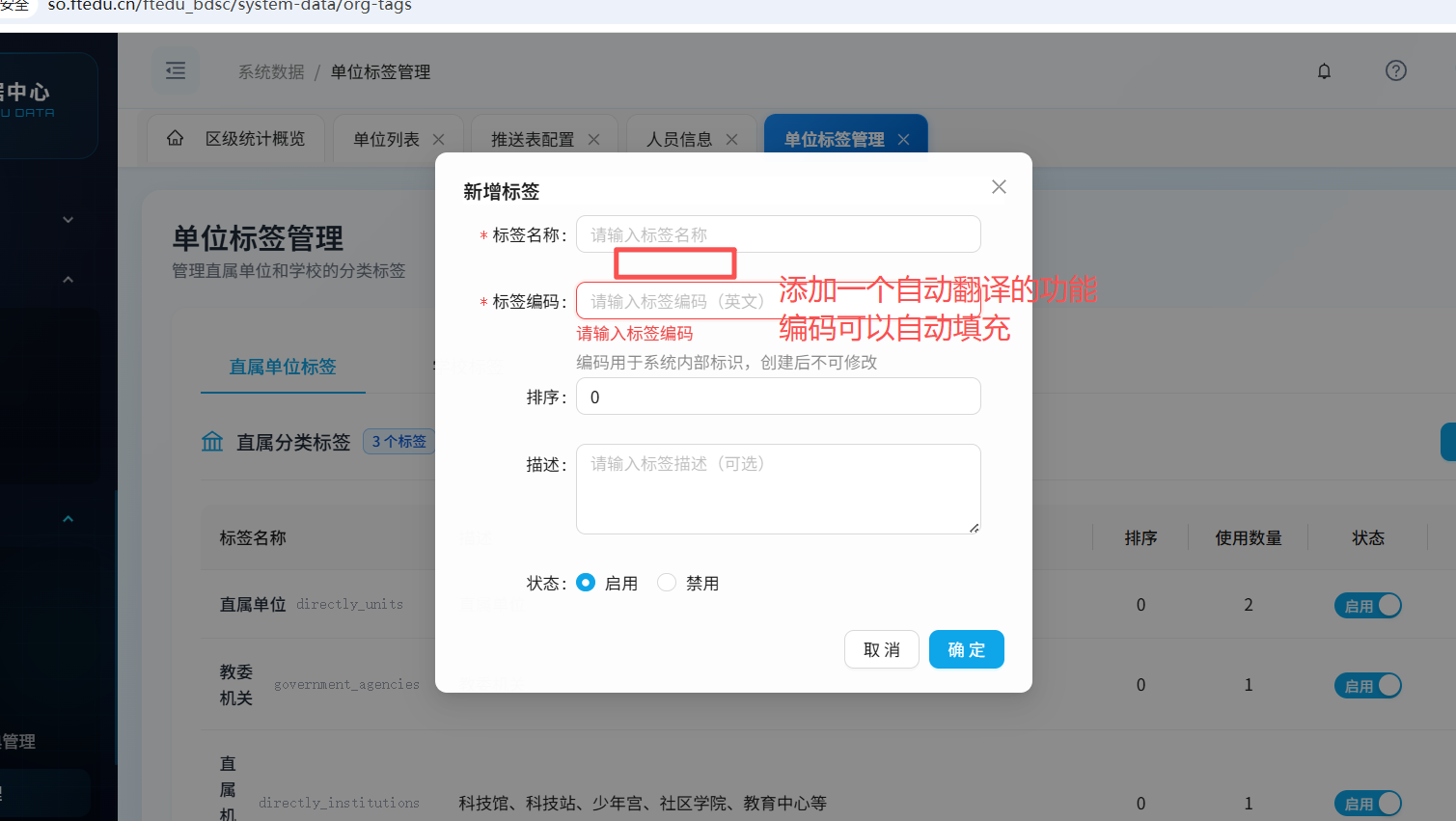Image resolution: width=1456 pixels, height=821 pixels.
Task: Toggle the 直属单位 row status switch
Action: point(1367,606)
